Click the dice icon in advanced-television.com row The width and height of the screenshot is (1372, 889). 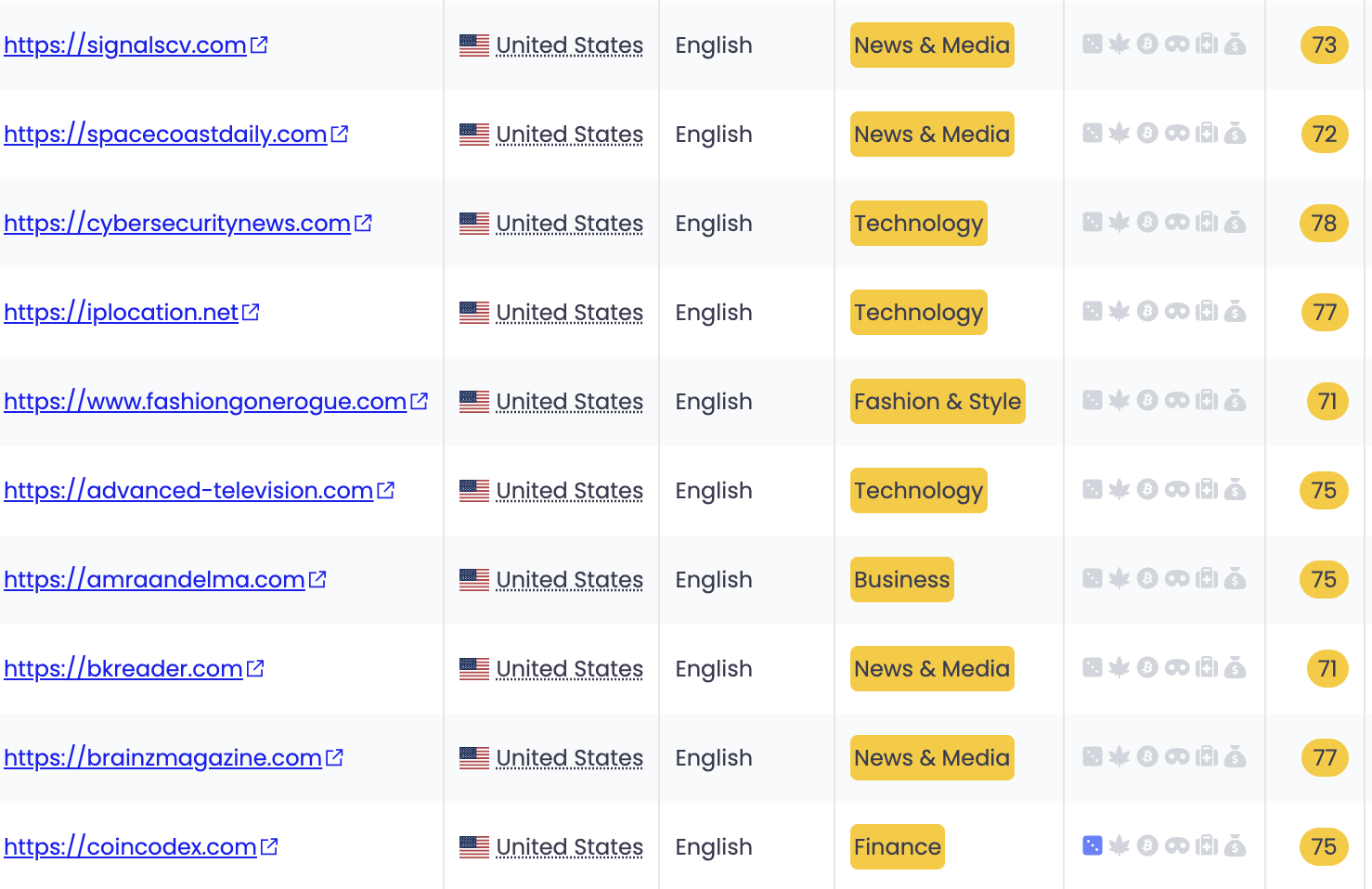pyautogui.click(x=1093, y=489)
